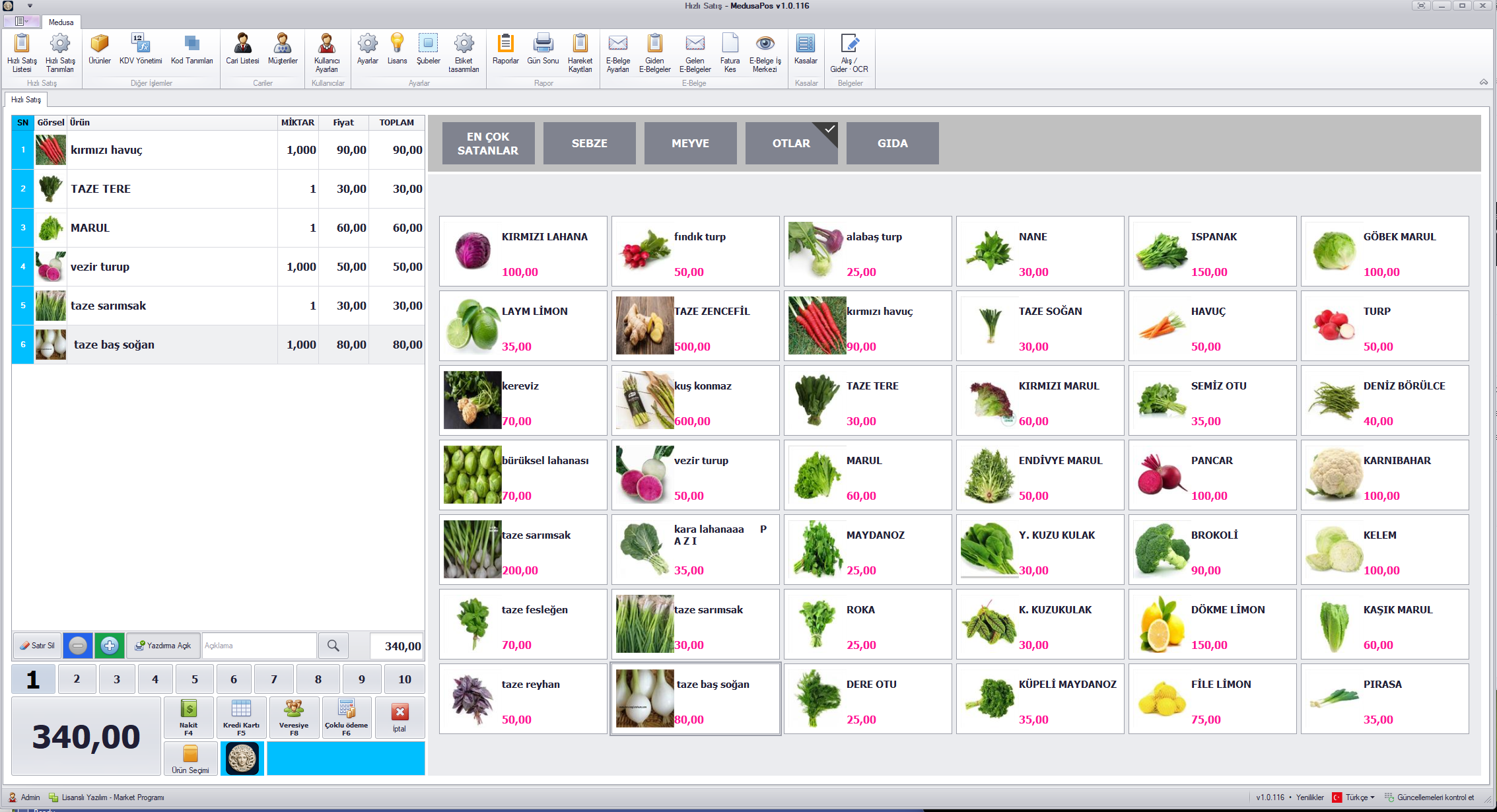Click Güncellemeleri kontrol et link

(x=1429, y=797)
